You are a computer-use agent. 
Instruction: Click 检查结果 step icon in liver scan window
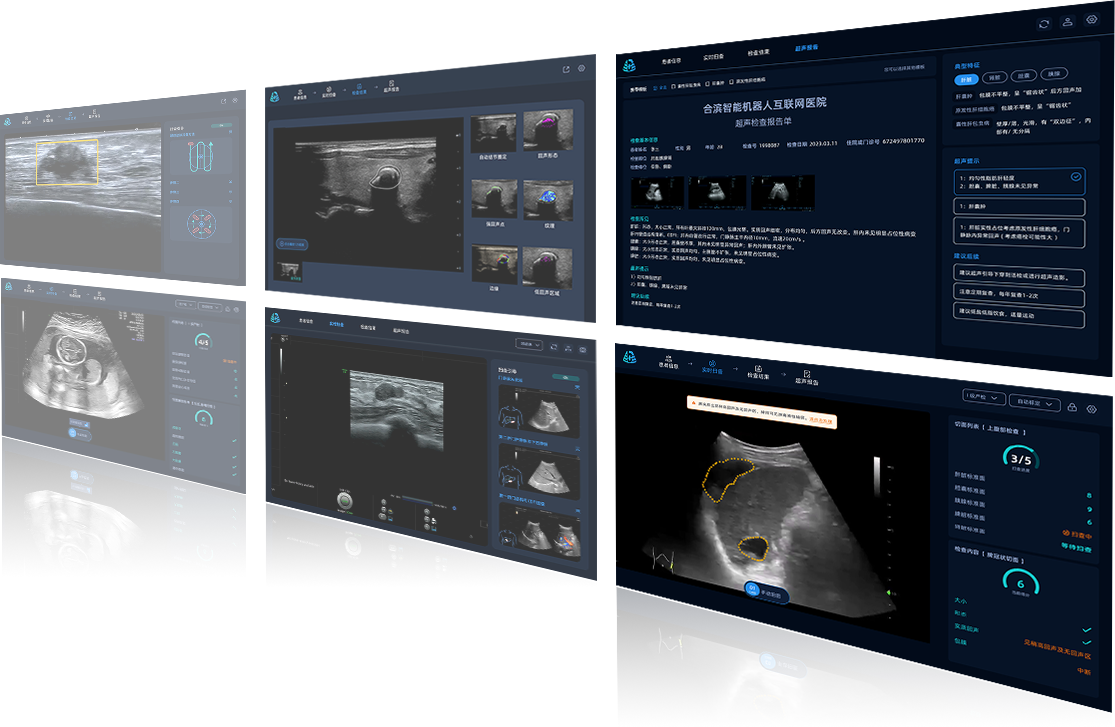tap(758, 371)
